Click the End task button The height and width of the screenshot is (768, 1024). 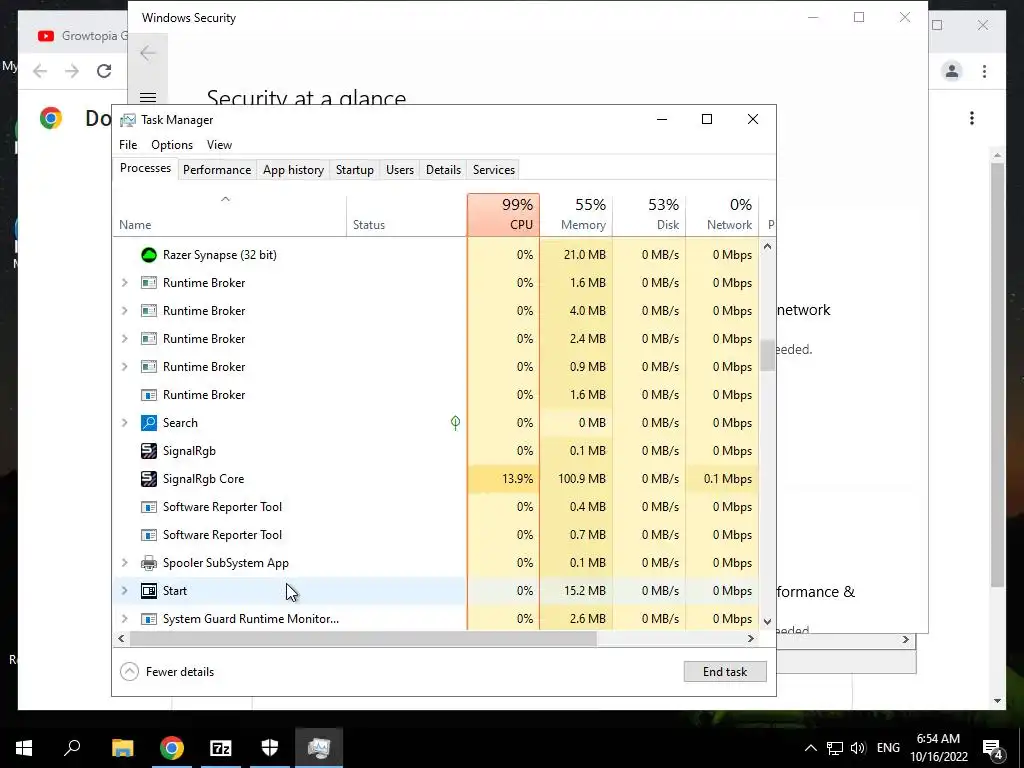725,671
